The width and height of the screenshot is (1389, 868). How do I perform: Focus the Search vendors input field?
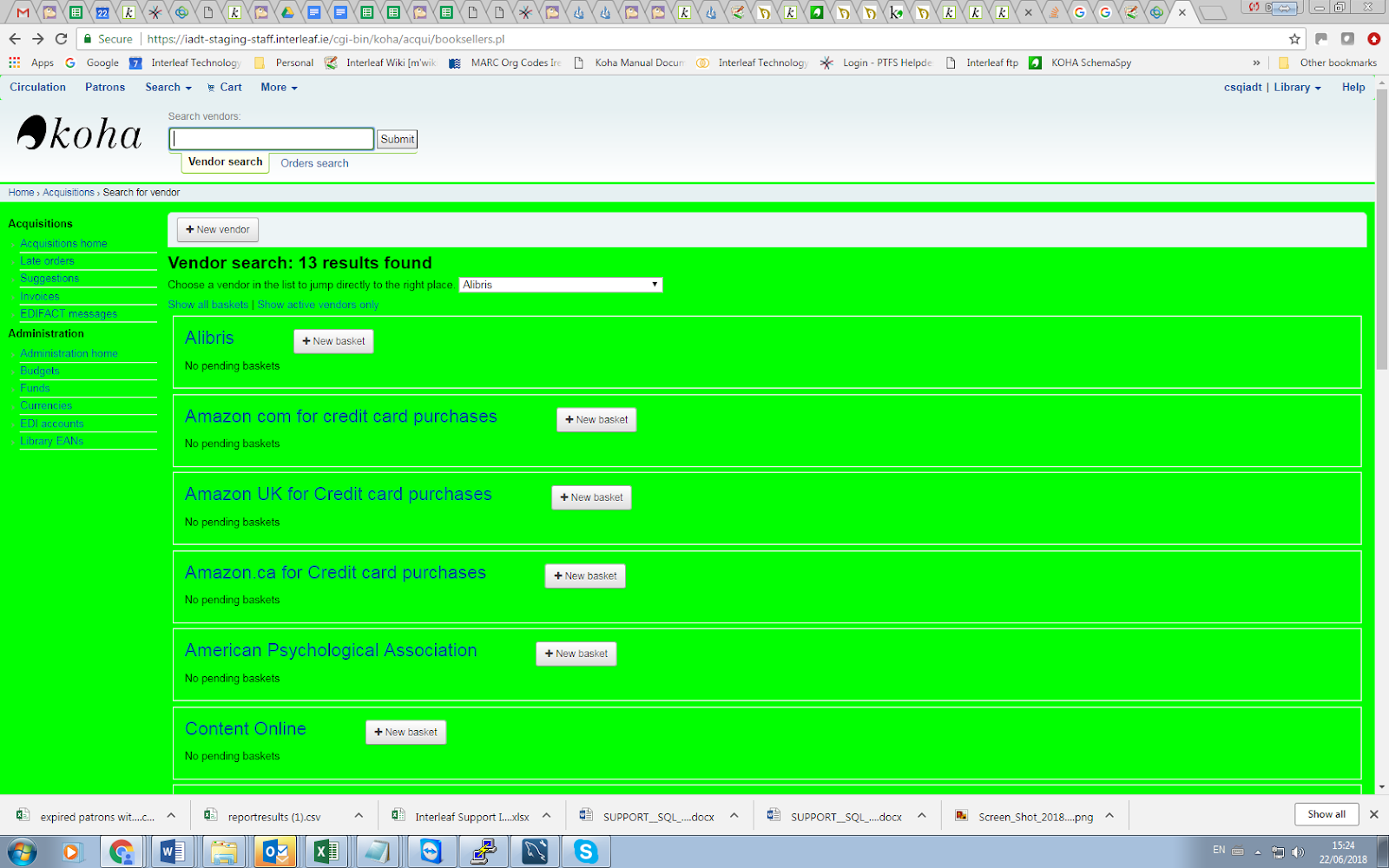click(271, 139)
